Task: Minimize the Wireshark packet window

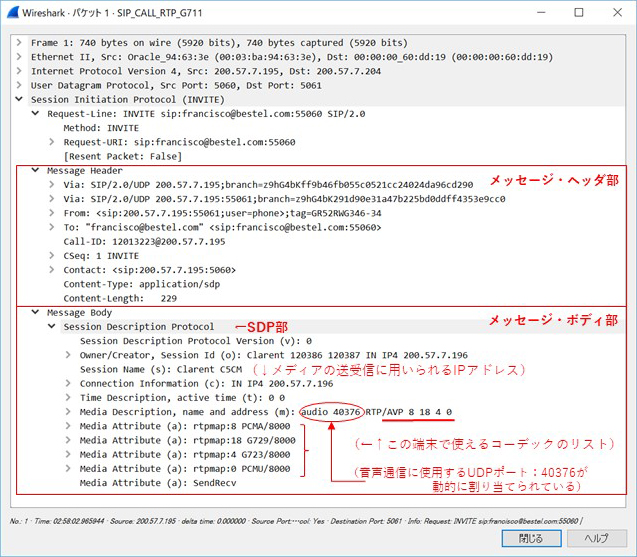Action: (541, 12)
